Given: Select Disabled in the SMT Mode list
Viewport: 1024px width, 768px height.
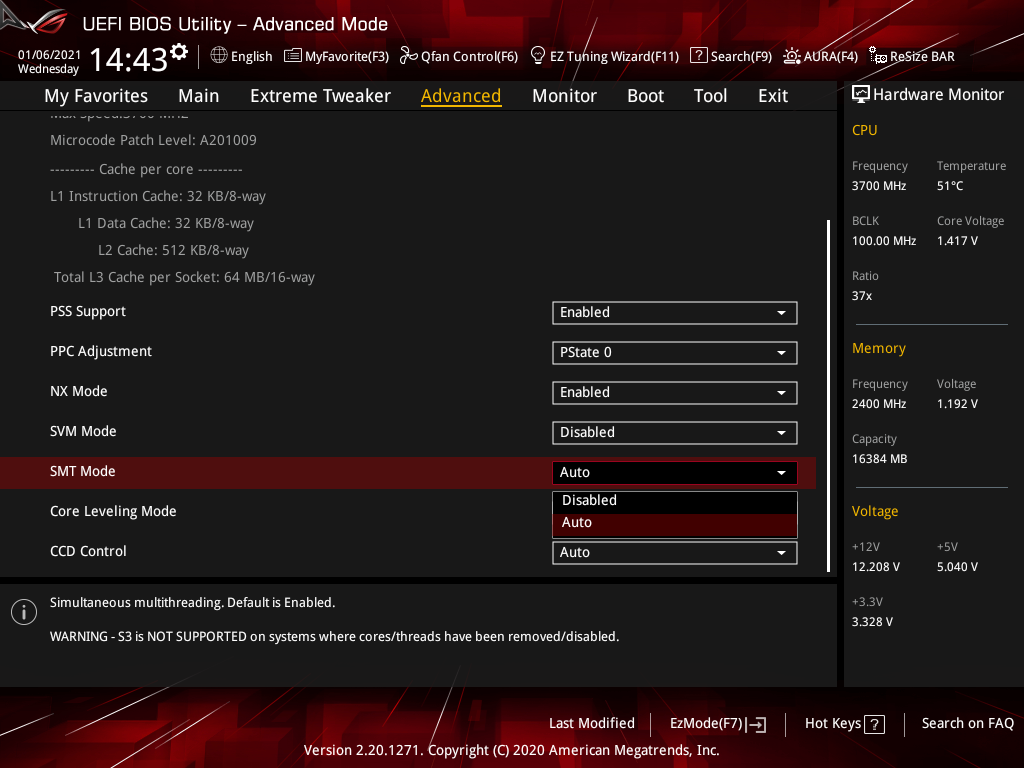Looking at the screenshot, I should click(x=675, y=500).
